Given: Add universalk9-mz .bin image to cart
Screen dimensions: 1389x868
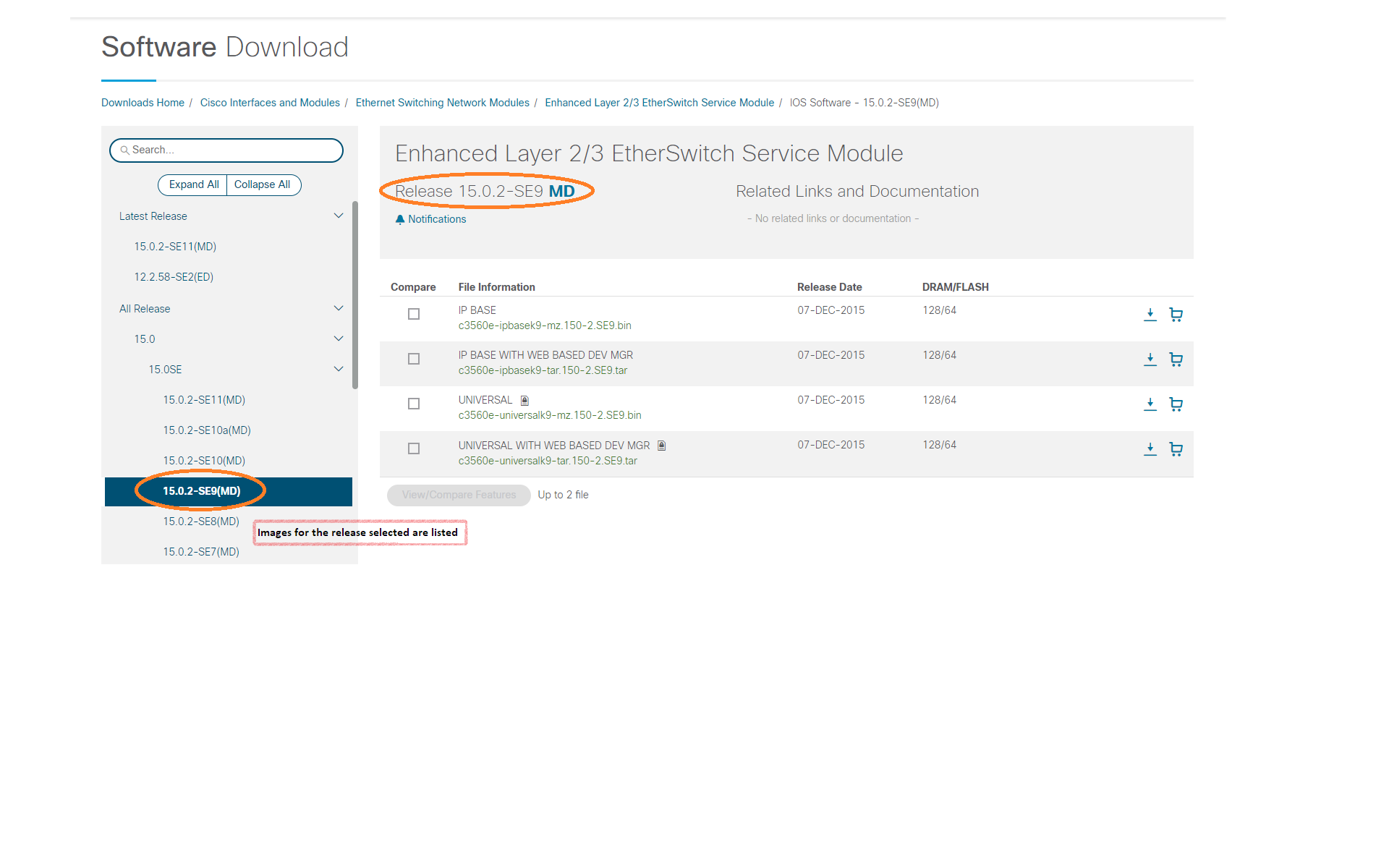Looking at the screenshot, I should [1176, 404].
